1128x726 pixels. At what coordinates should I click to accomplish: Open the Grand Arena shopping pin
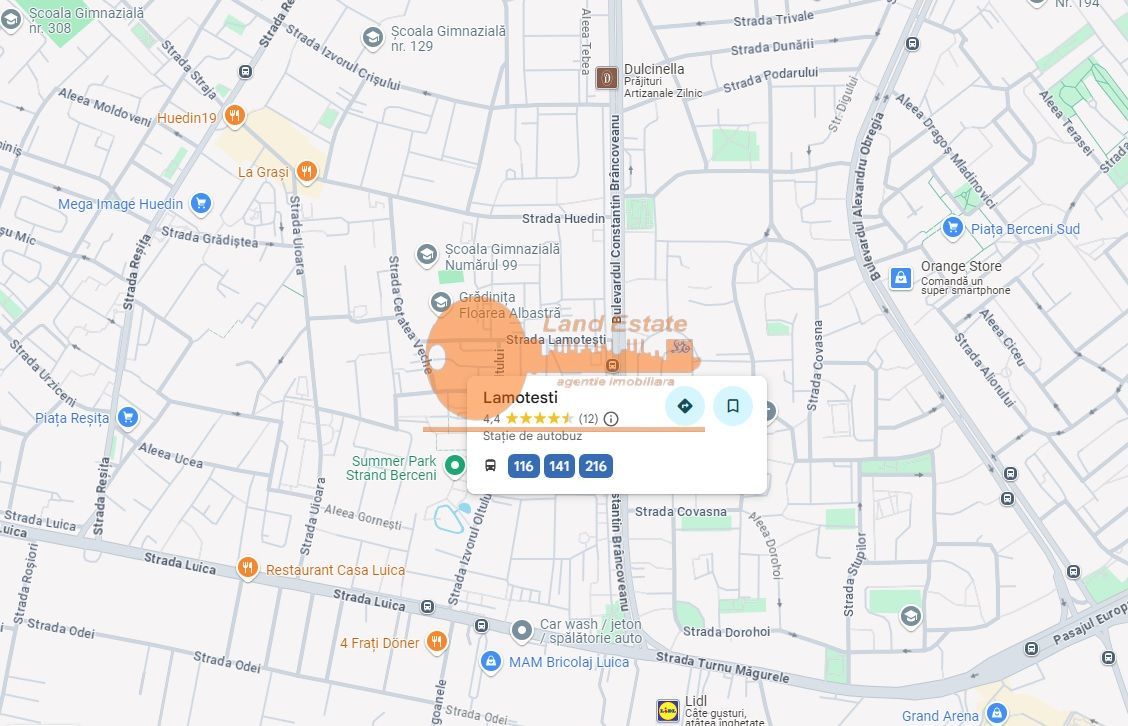[996, 713]
